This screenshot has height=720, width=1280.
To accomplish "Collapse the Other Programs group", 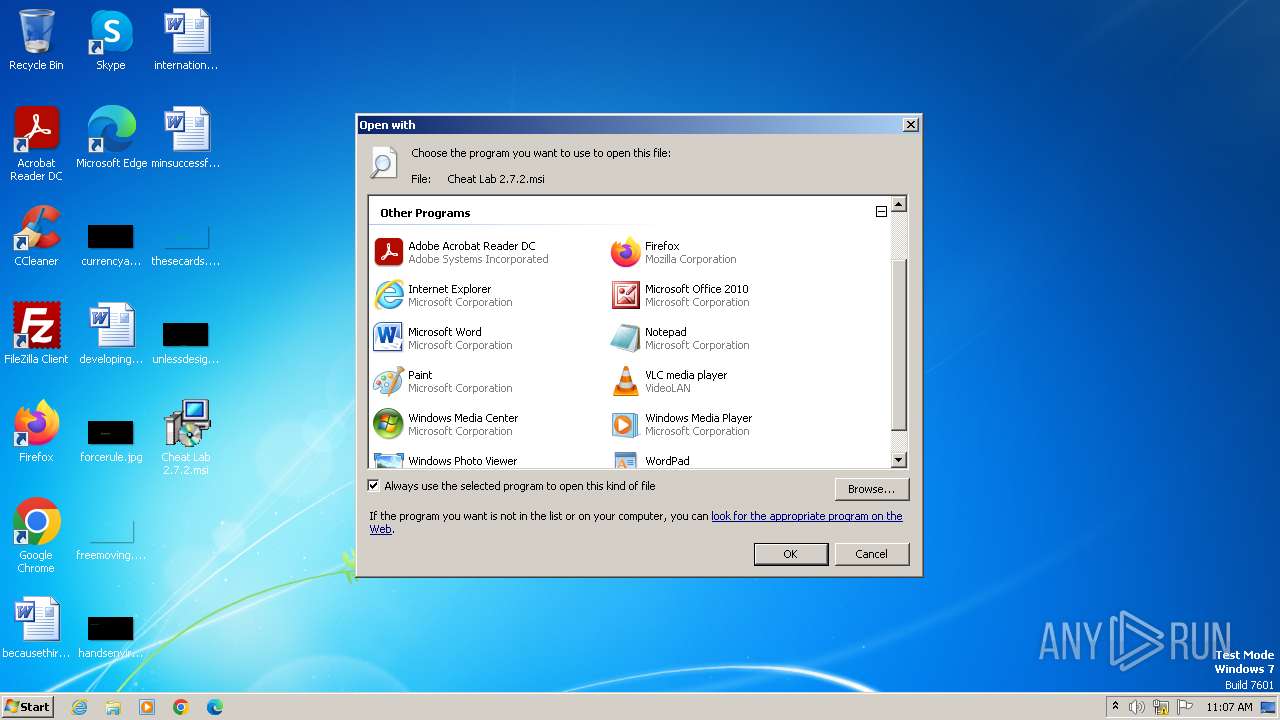I will click(x=881, y=212).
